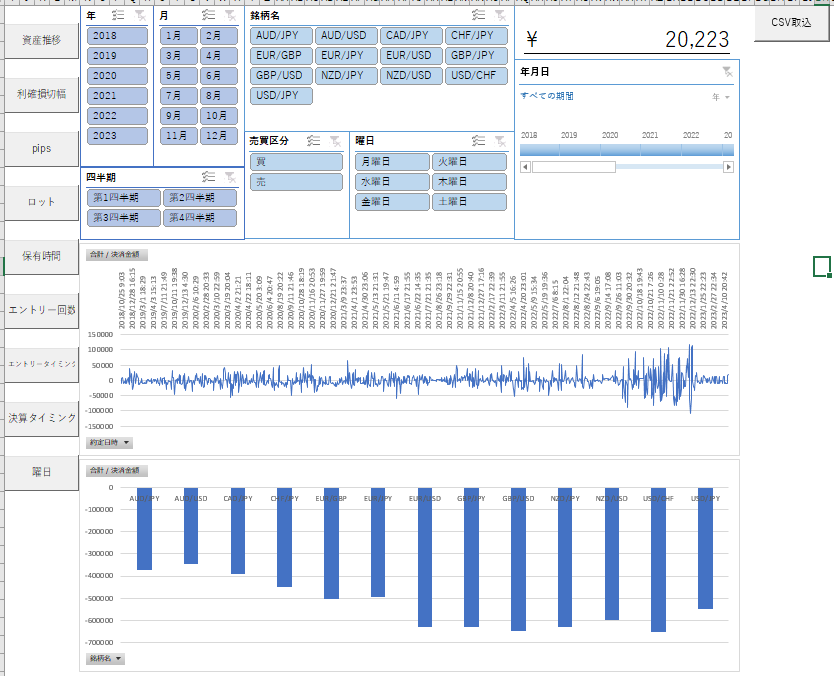Filter by the EUR/USD currency pair
834x676 pixels.
coord(411,56)
